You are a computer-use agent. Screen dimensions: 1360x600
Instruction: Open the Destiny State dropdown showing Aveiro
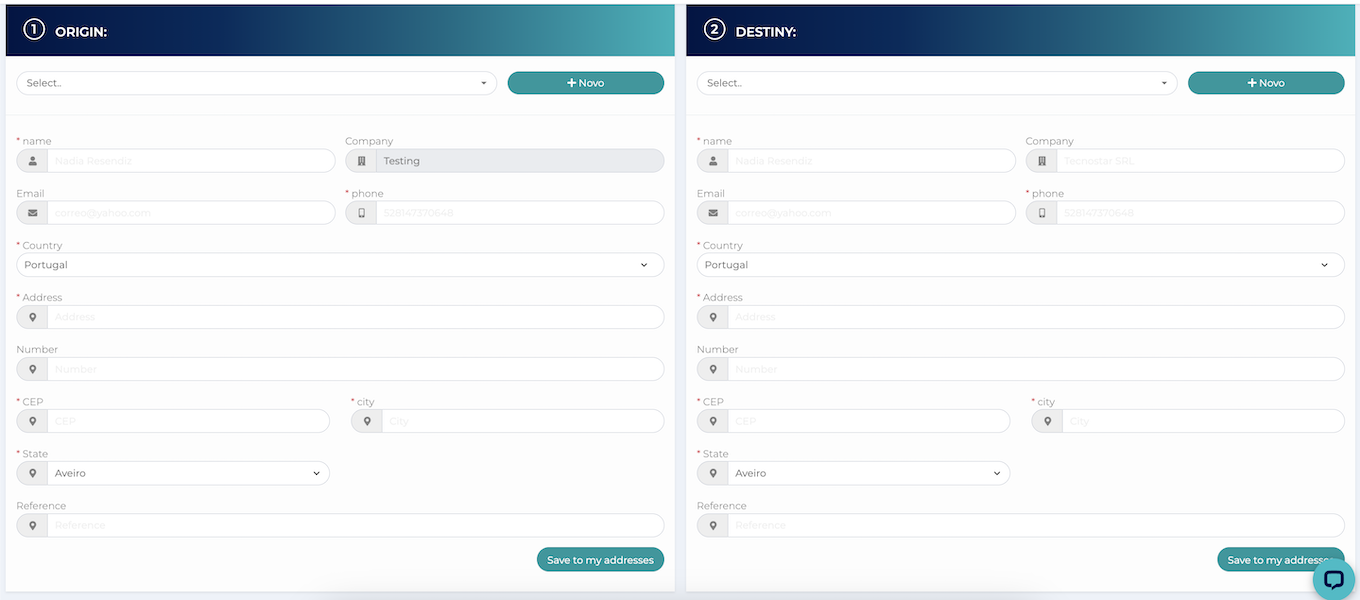867,473
